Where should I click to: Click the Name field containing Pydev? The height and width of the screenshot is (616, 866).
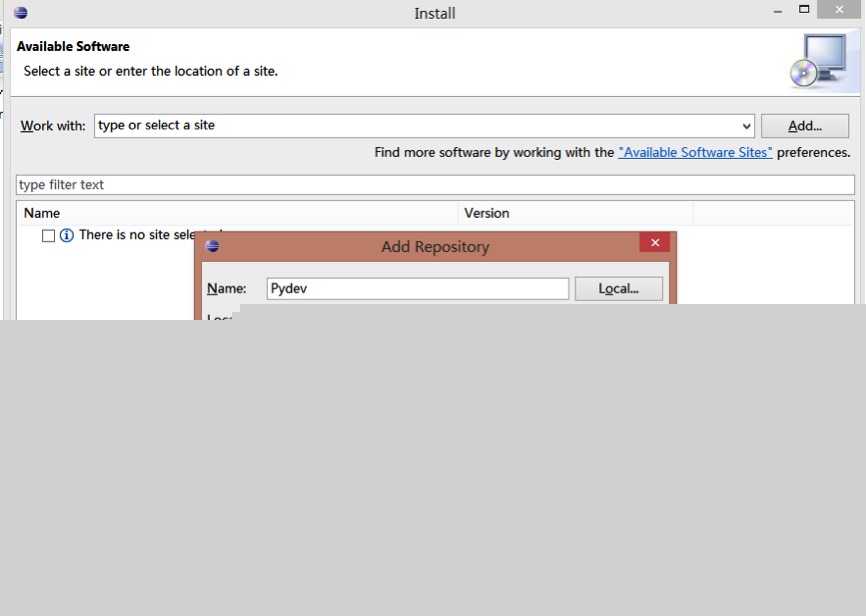point(418,289)
